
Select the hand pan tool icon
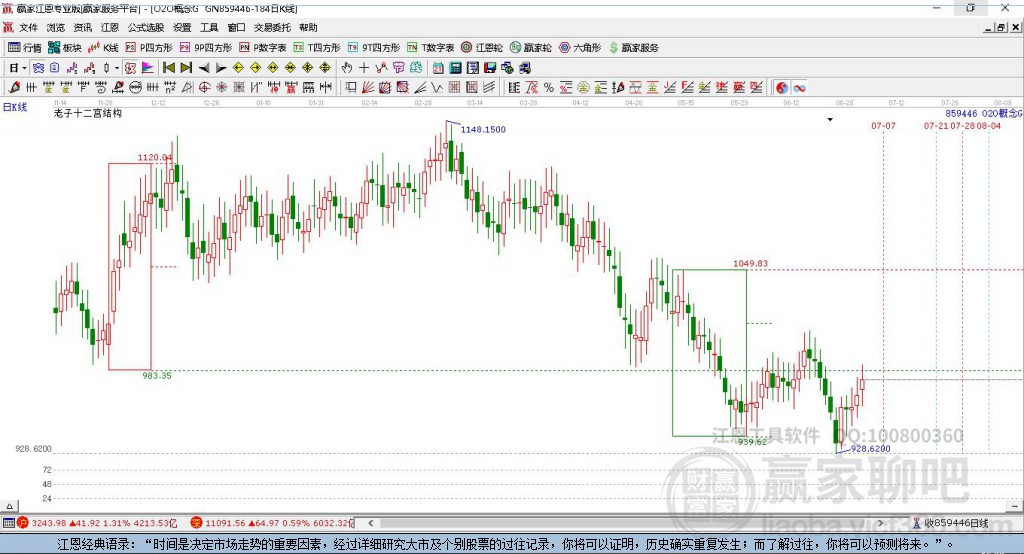point(347,68)
